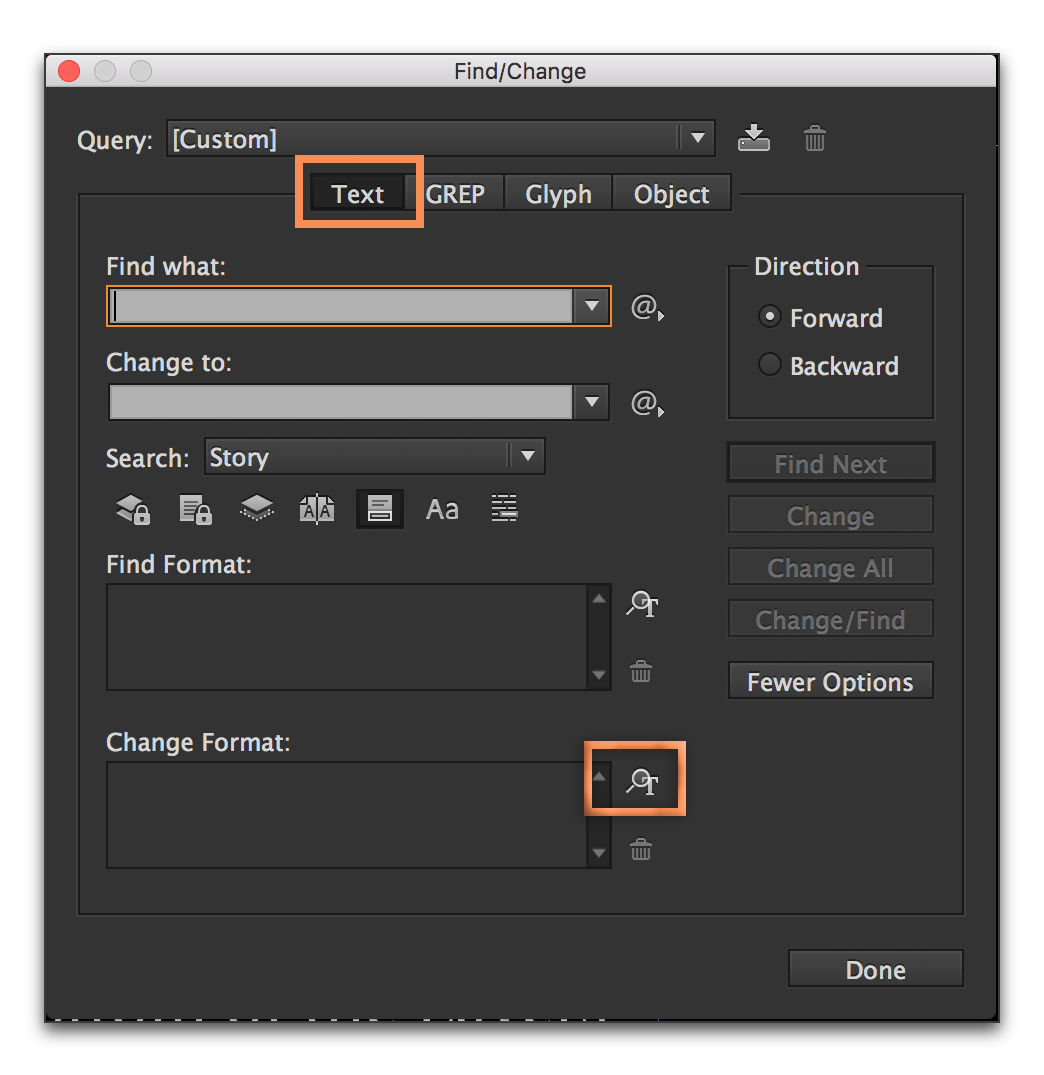Image resolution: width=1044 pixels, height=1075 pixels.
Task: Select the Backward search direction
Action: pos(769,364)
